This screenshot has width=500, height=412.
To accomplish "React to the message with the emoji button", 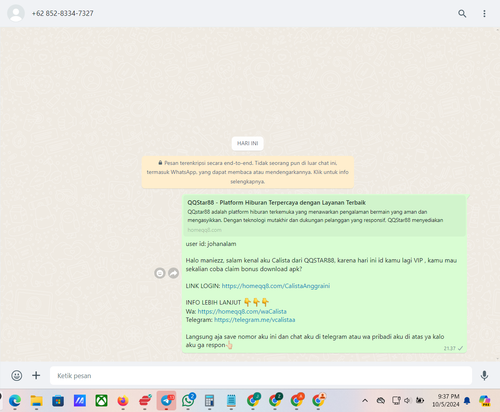I will click(160, 273).
